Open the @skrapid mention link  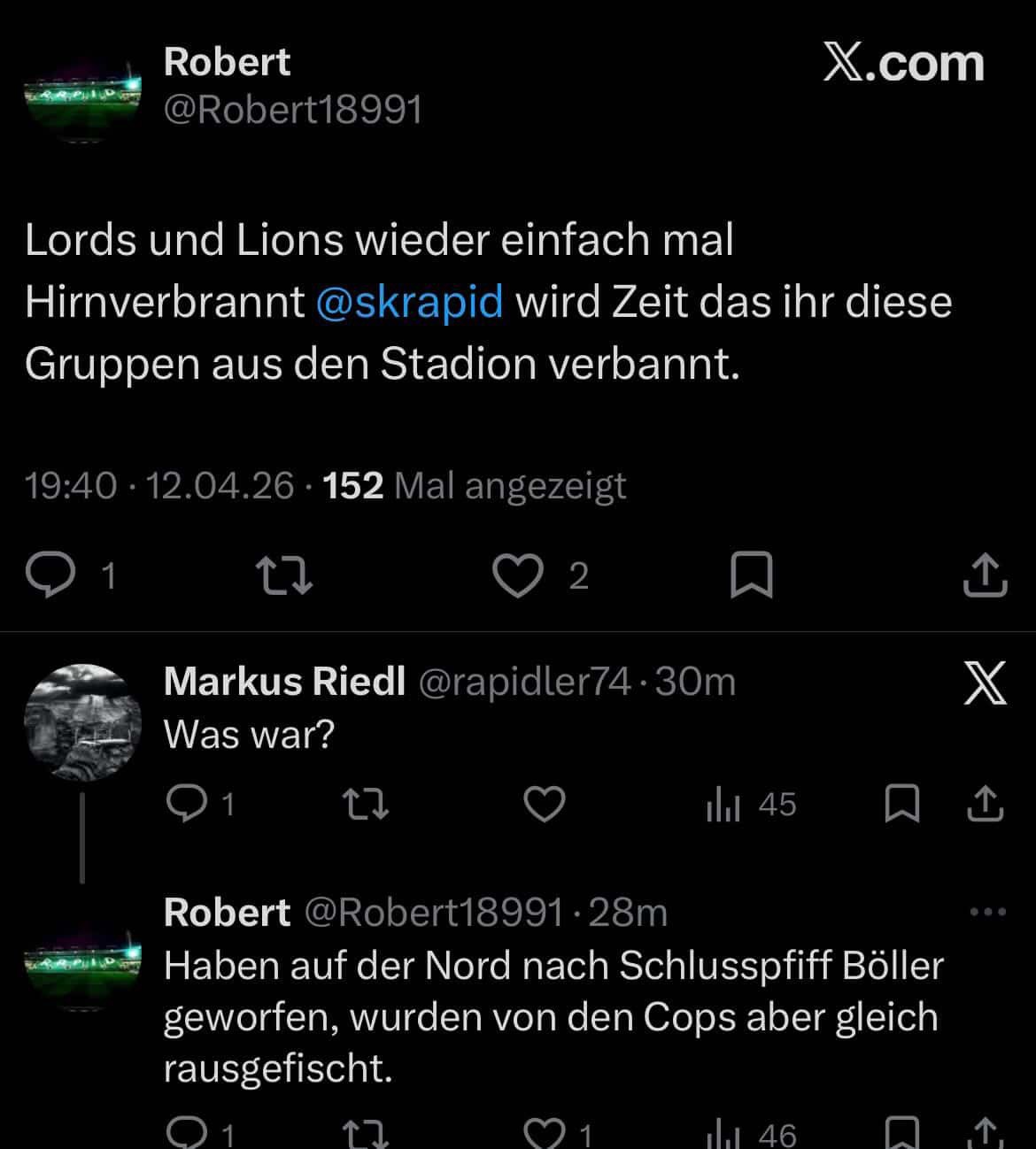(x=409, y=301)
